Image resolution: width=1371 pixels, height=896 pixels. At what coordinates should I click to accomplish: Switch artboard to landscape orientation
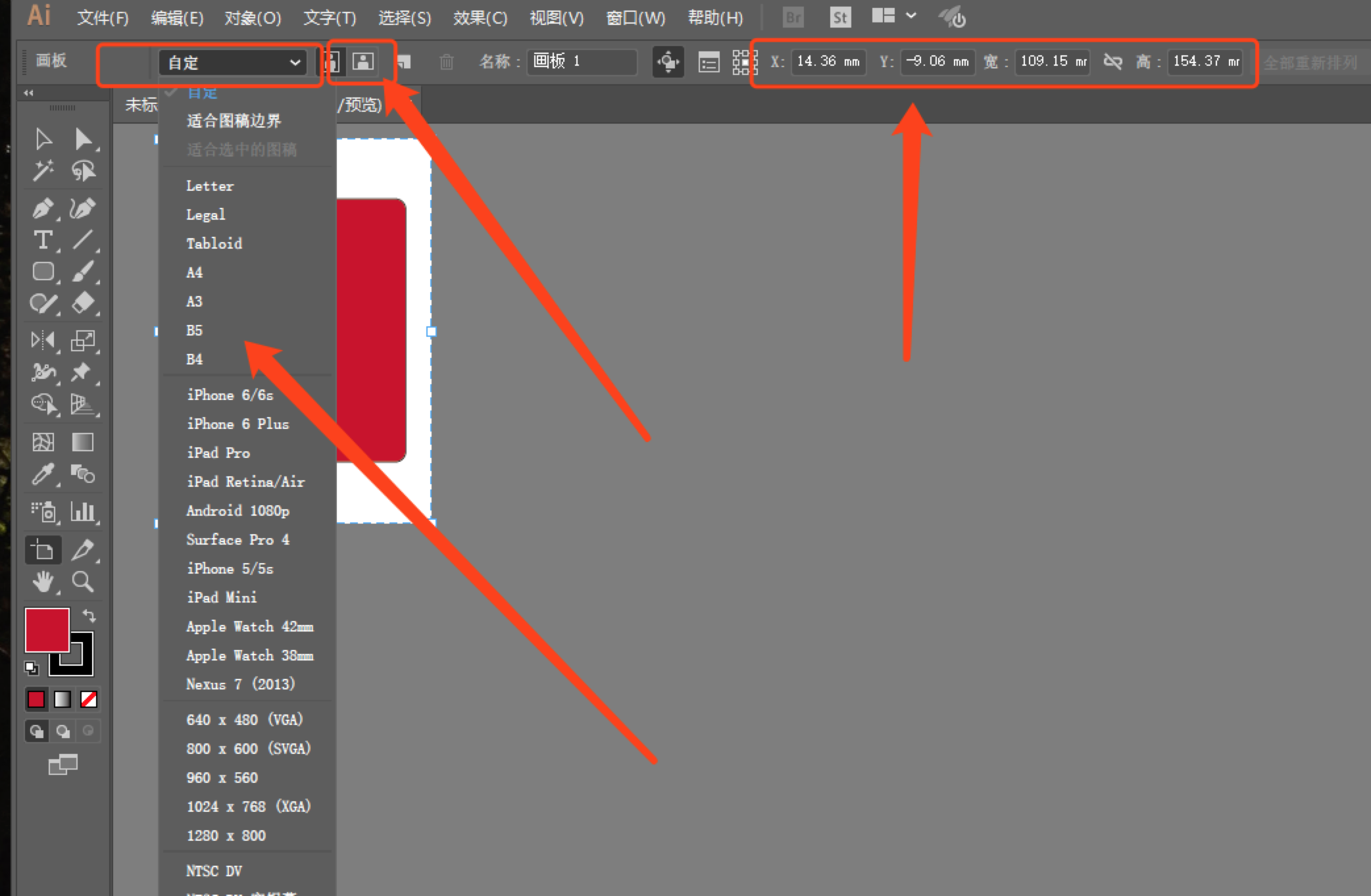[x=363, y=62]
